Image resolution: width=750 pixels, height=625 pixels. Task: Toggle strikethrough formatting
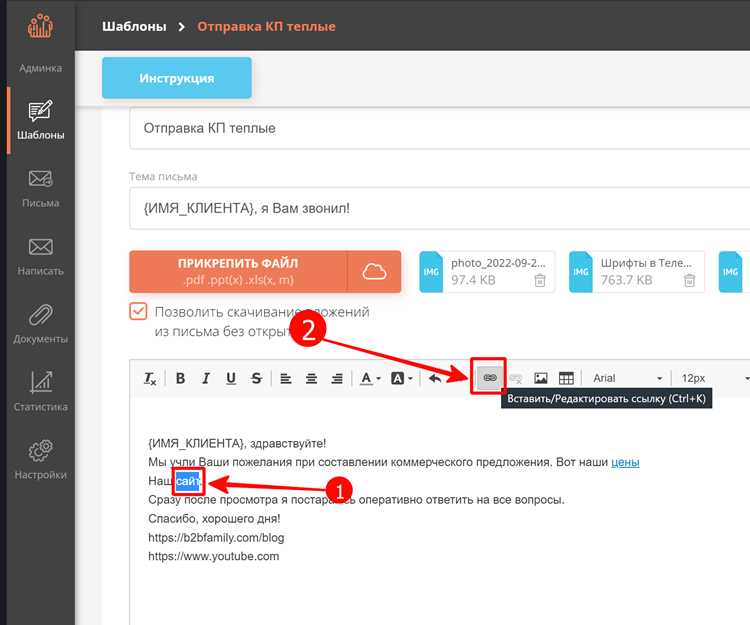click(256, 378)
